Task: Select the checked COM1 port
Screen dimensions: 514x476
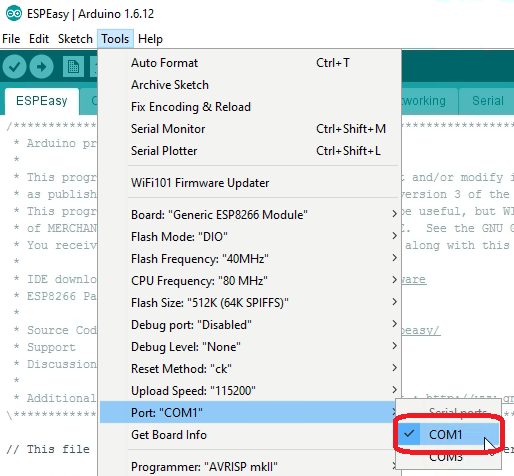Action: (x=449, y=434)
